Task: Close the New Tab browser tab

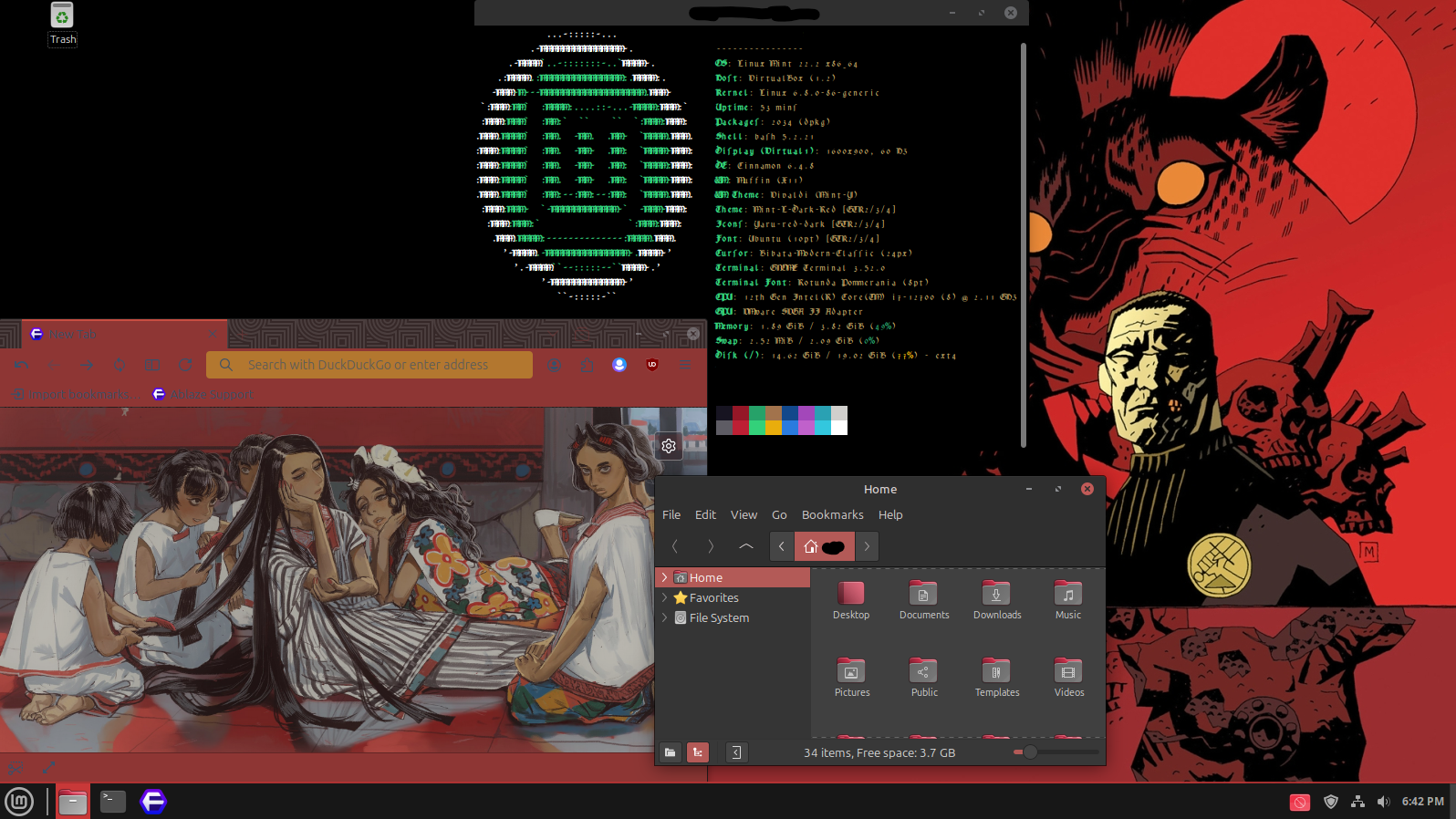Action: coord(212,335)
